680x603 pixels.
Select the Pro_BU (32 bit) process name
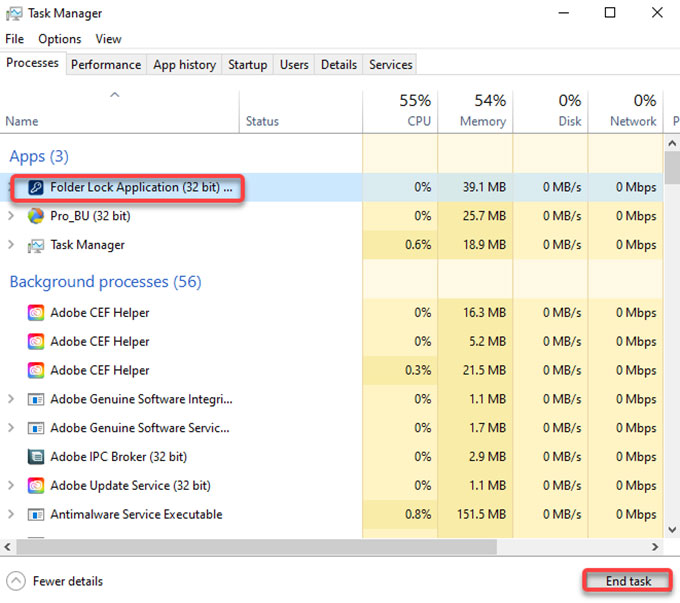[x=90, y=216]
